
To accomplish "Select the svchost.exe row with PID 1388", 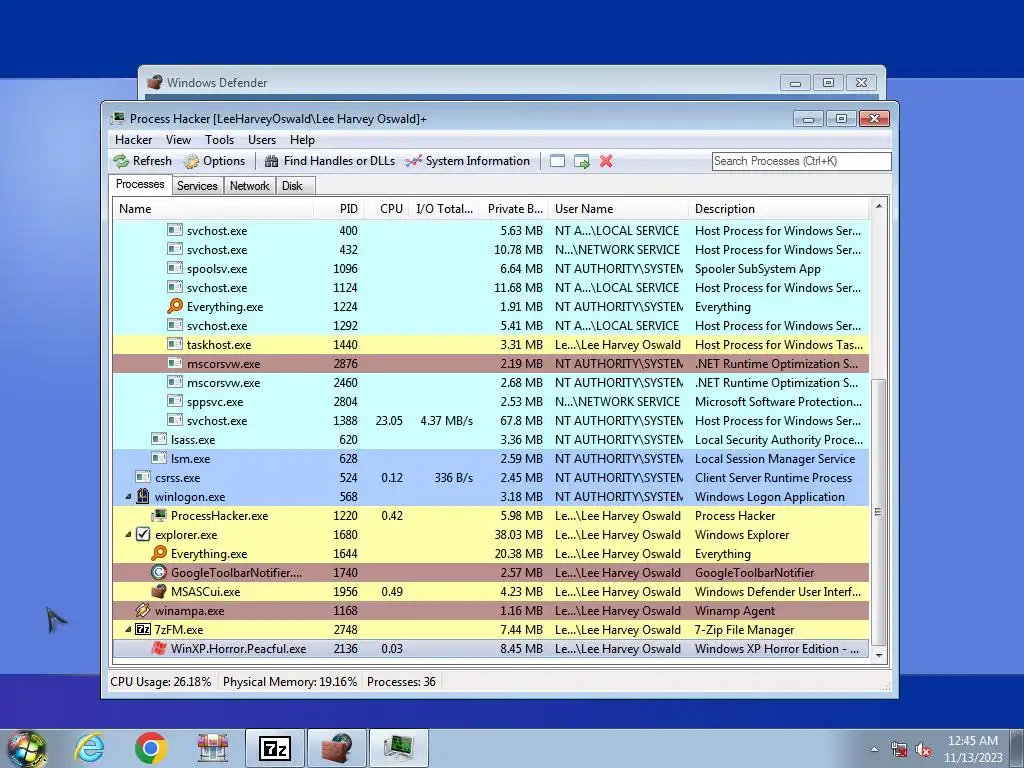I will click(x=490, y=421).
